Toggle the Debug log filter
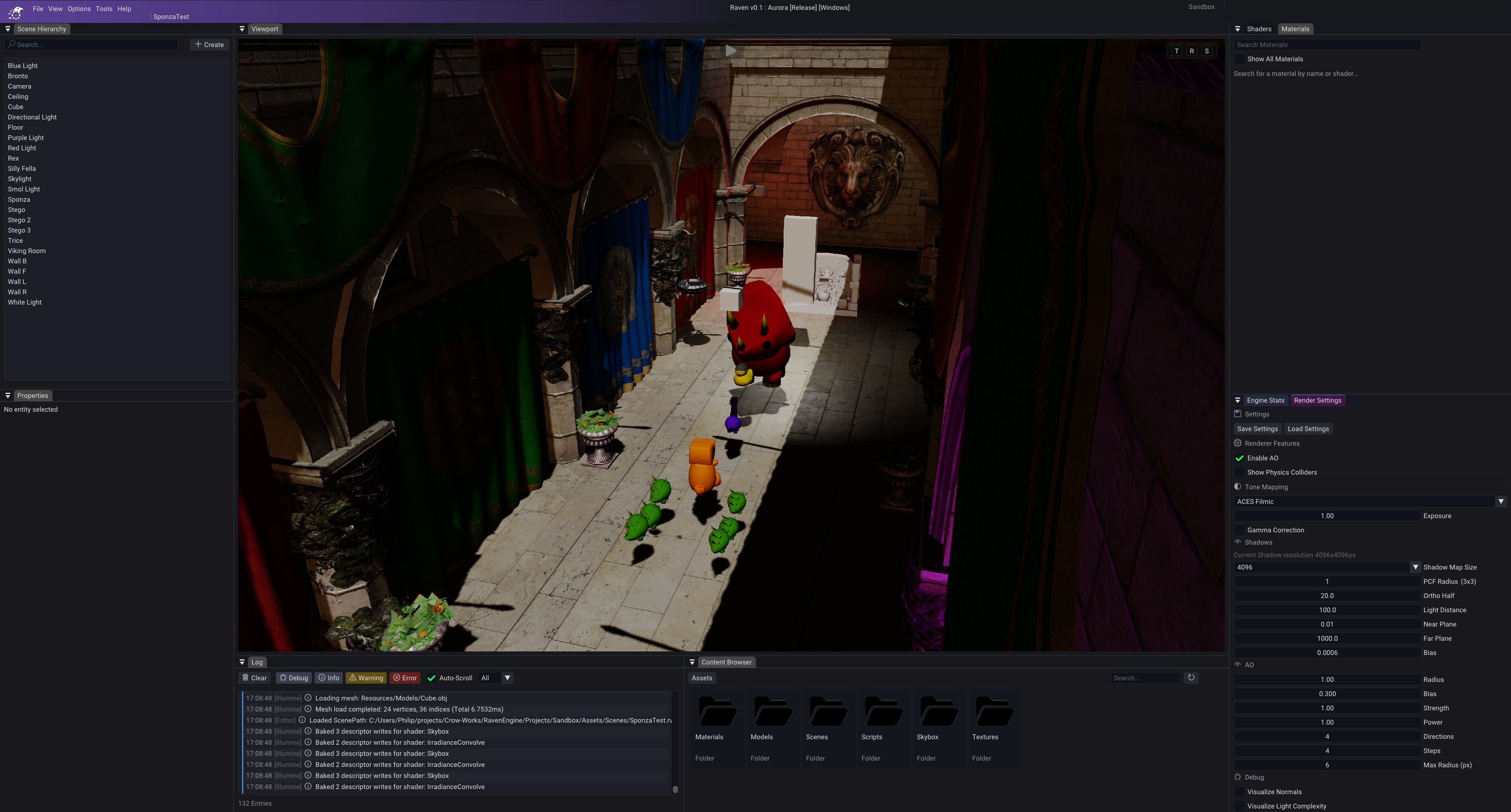This screenshot has width=1511, height=812. 294,678
